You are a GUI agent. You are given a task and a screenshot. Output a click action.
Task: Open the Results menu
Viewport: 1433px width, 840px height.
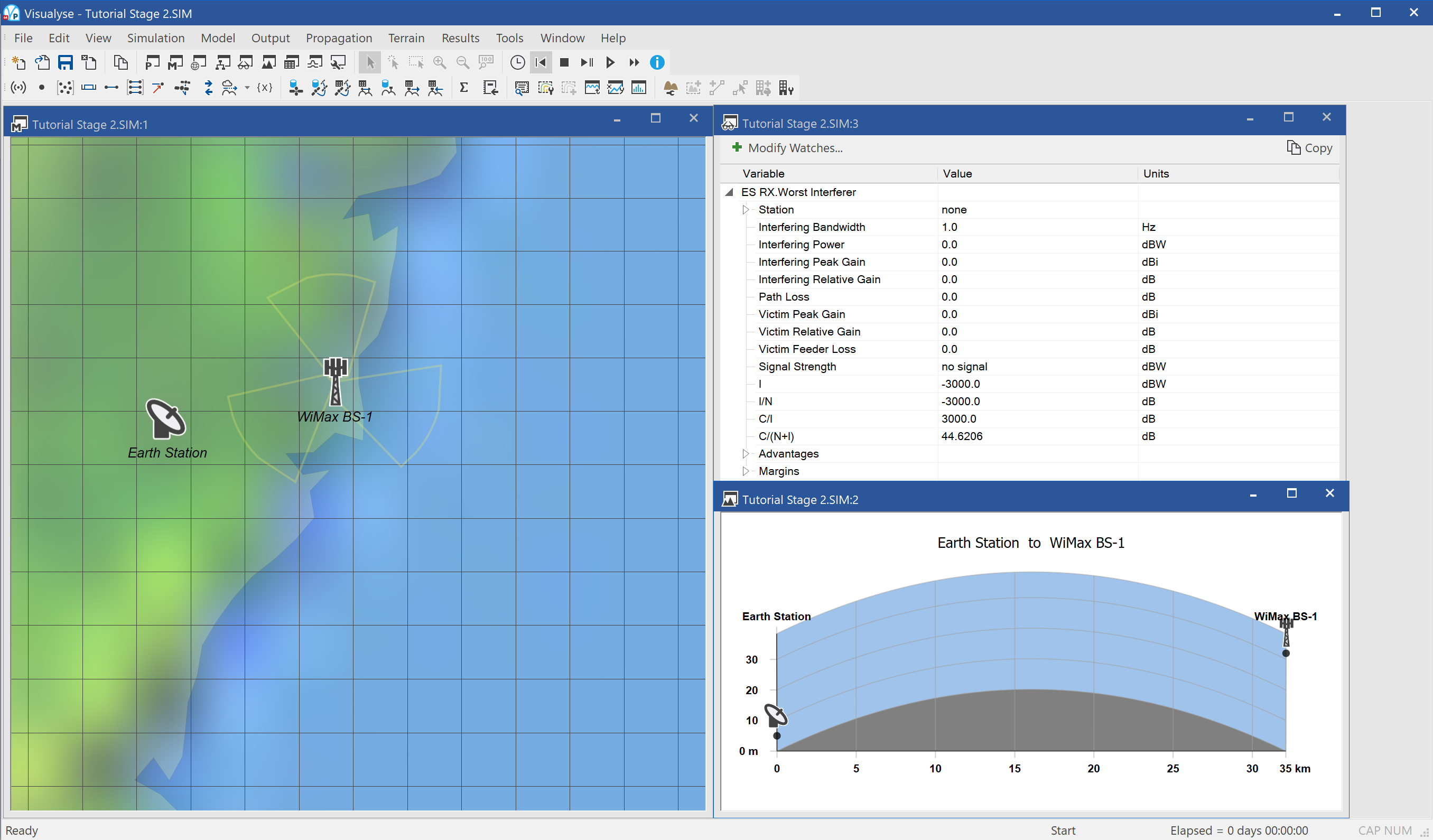pos(461,38)
